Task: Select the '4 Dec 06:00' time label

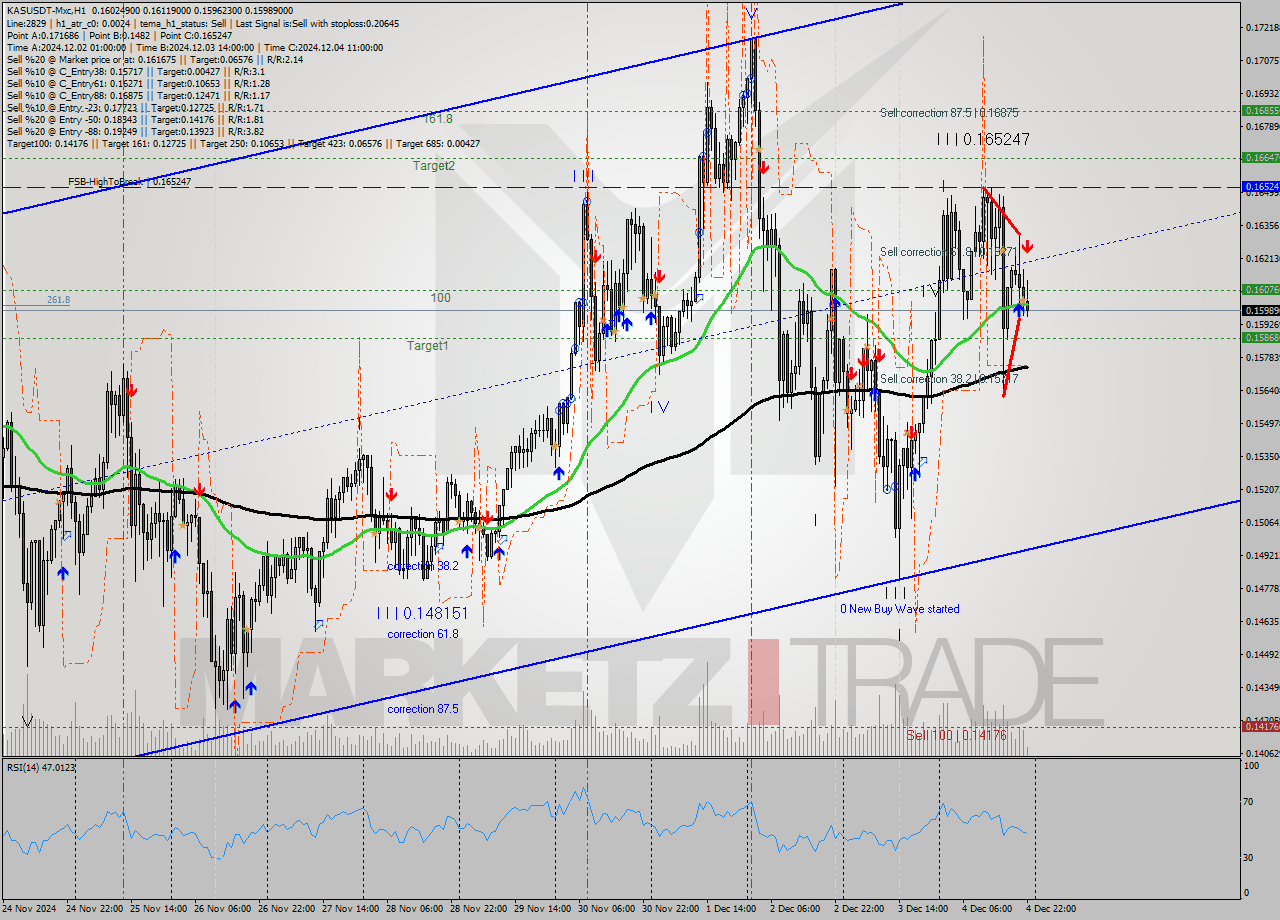Action: [x=989, y=909]
